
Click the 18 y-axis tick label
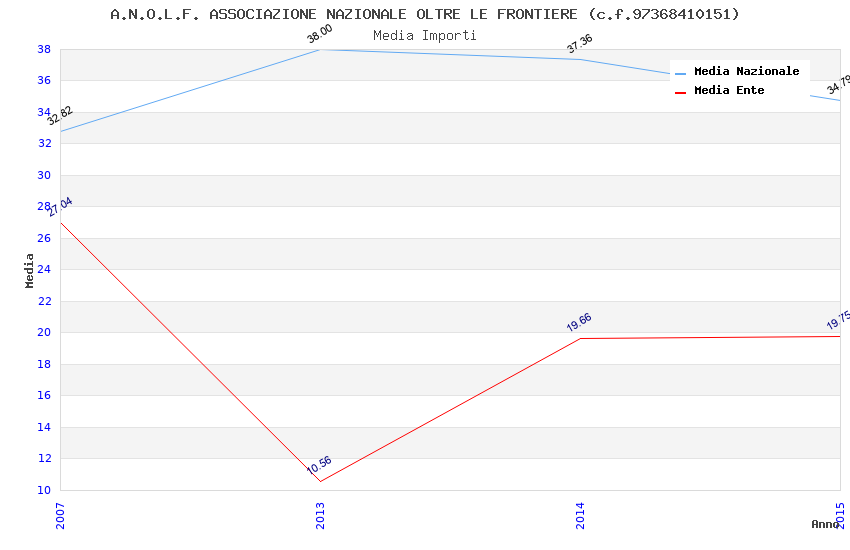(44, 364)
